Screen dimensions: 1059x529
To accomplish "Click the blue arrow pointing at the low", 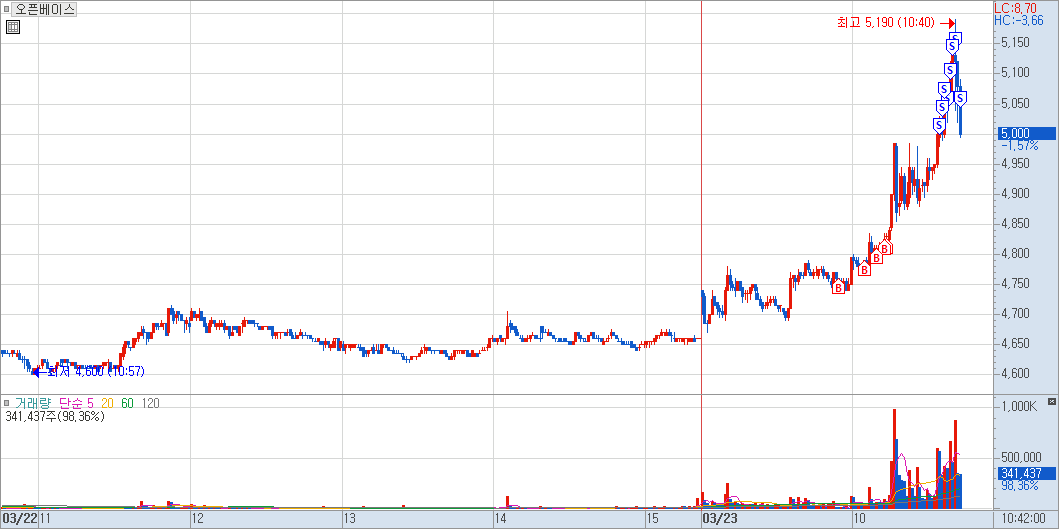I will (x=39, y=372).
